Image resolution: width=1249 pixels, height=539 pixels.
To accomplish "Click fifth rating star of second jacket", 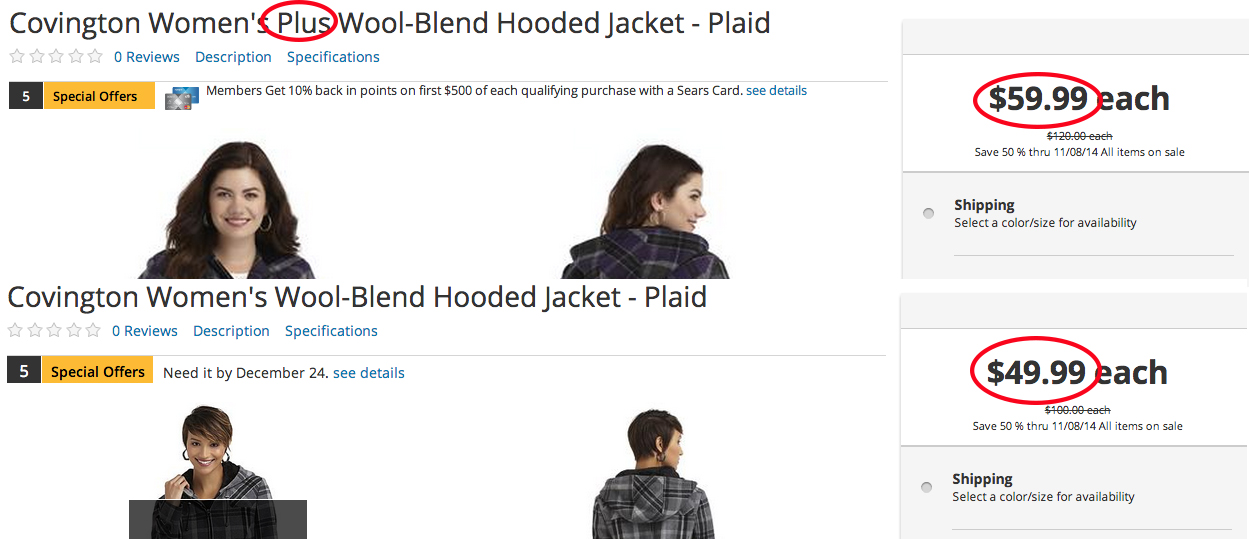I will coord(93,331).
